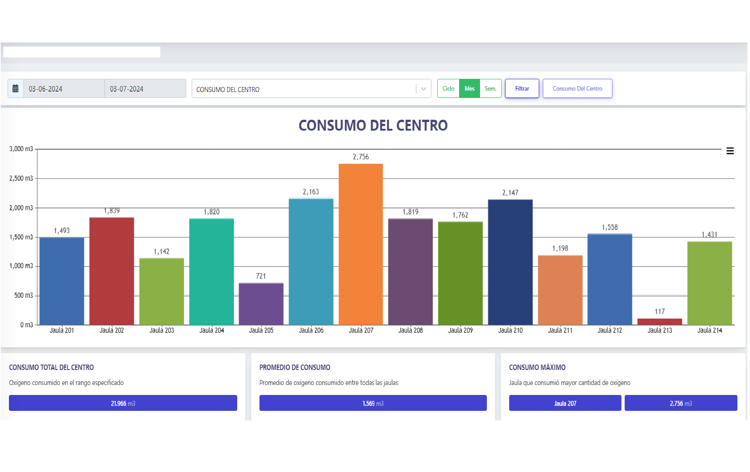This screenshot has height=472, width=750.
Task: Click the 2,756 m3 maximum value badge
Action: click(x=681, y=403)
